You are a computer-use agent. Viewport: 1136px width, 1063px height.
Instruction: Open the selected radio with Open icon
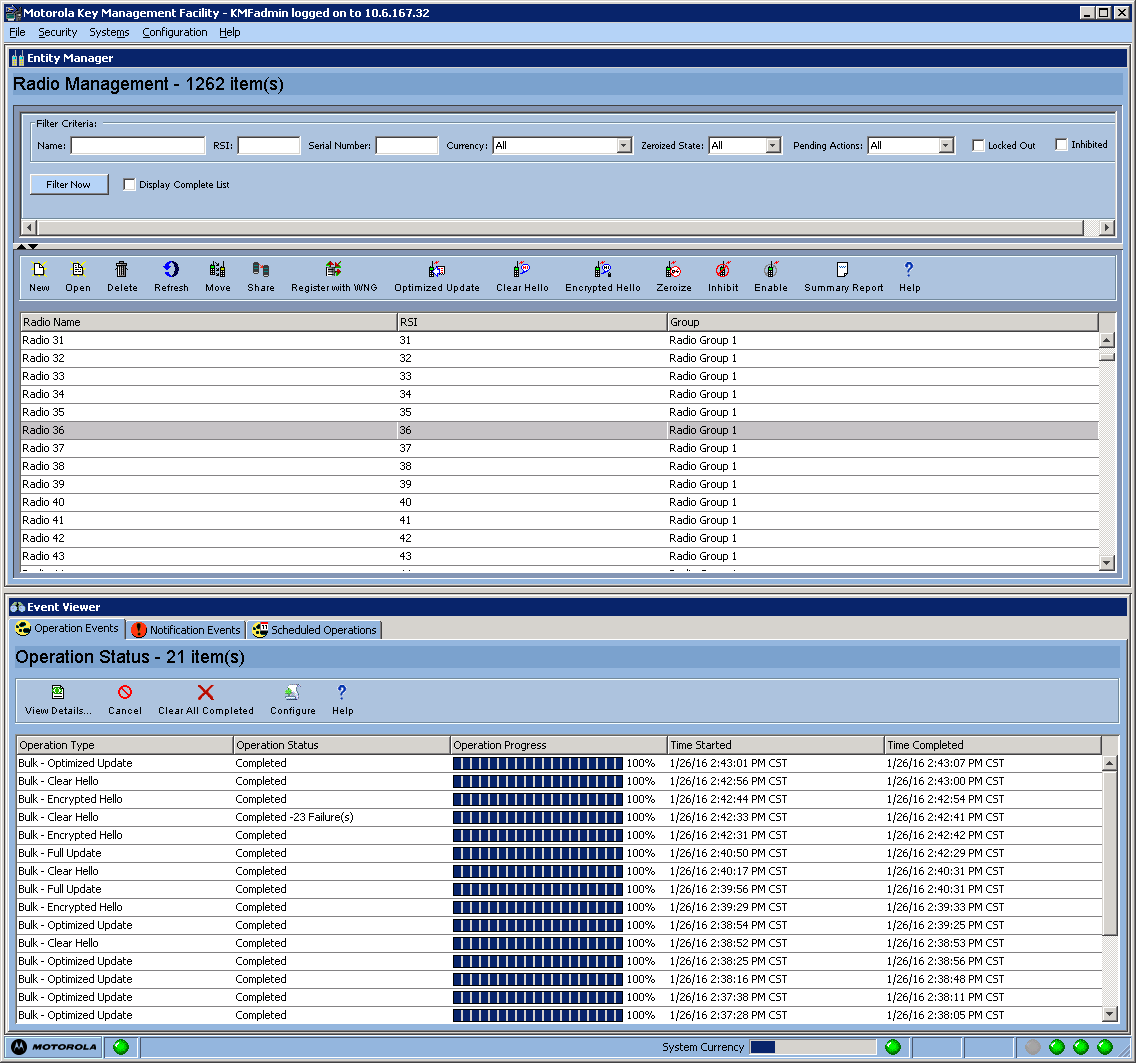(78, 277)
